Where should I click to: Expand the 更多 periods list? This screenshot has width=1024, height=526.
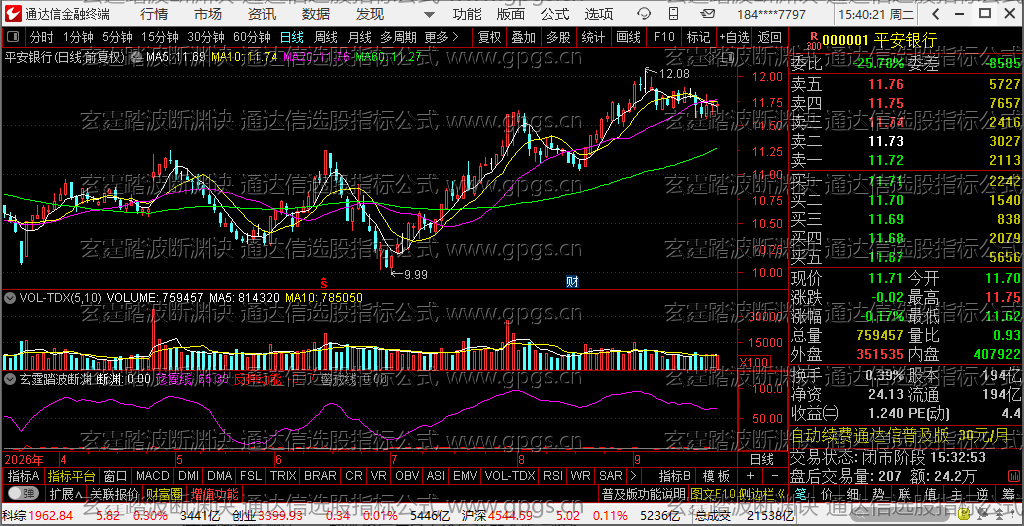coord(441,37)
